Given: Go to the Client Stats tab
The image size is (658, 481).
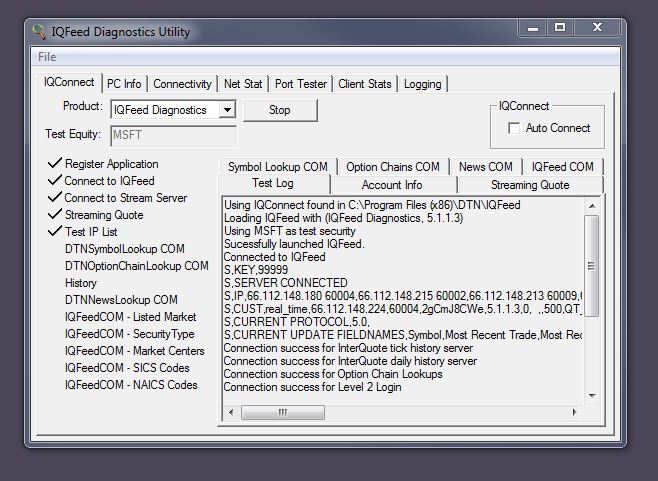Looking at the screenshot, I should coord(365,84).
